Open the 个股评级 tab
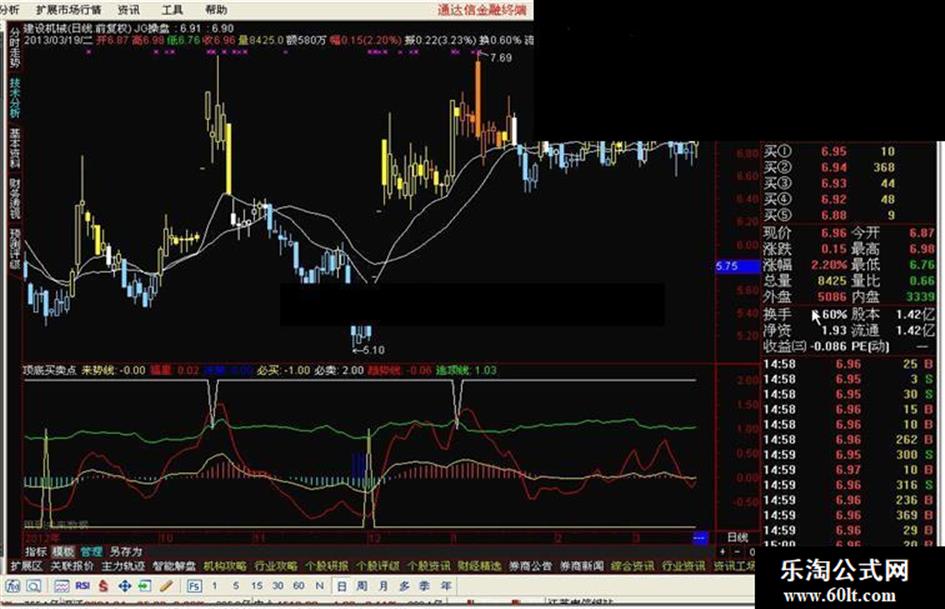945x609 pixels. point(378,566)
